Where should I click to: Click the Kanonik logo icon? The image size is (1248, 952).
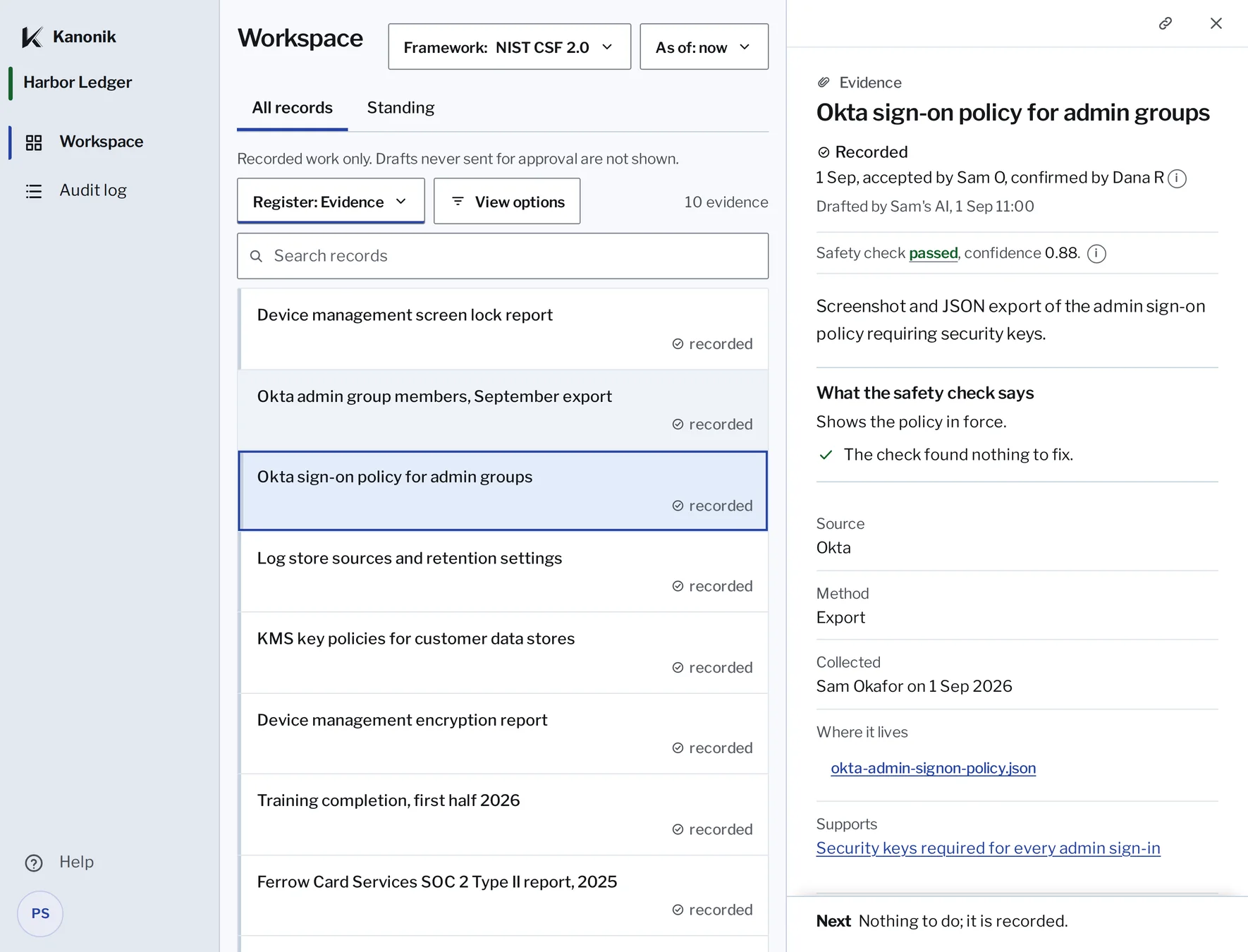click(x=32, y=37)
